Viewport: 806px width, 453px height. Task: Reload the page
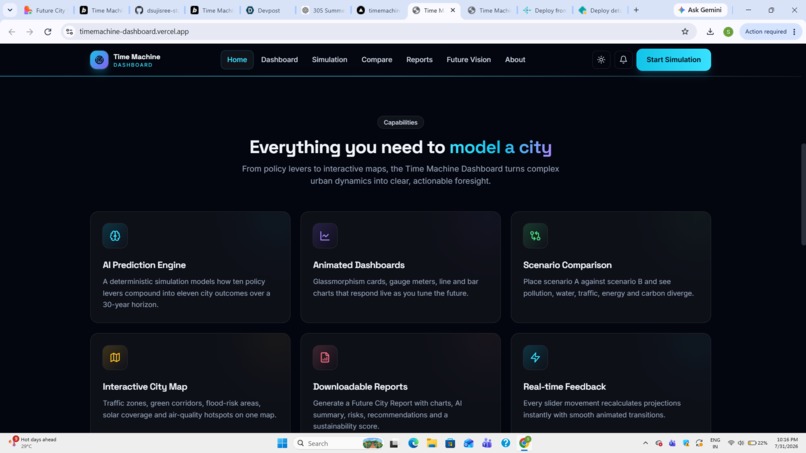(x=48, y=32)
